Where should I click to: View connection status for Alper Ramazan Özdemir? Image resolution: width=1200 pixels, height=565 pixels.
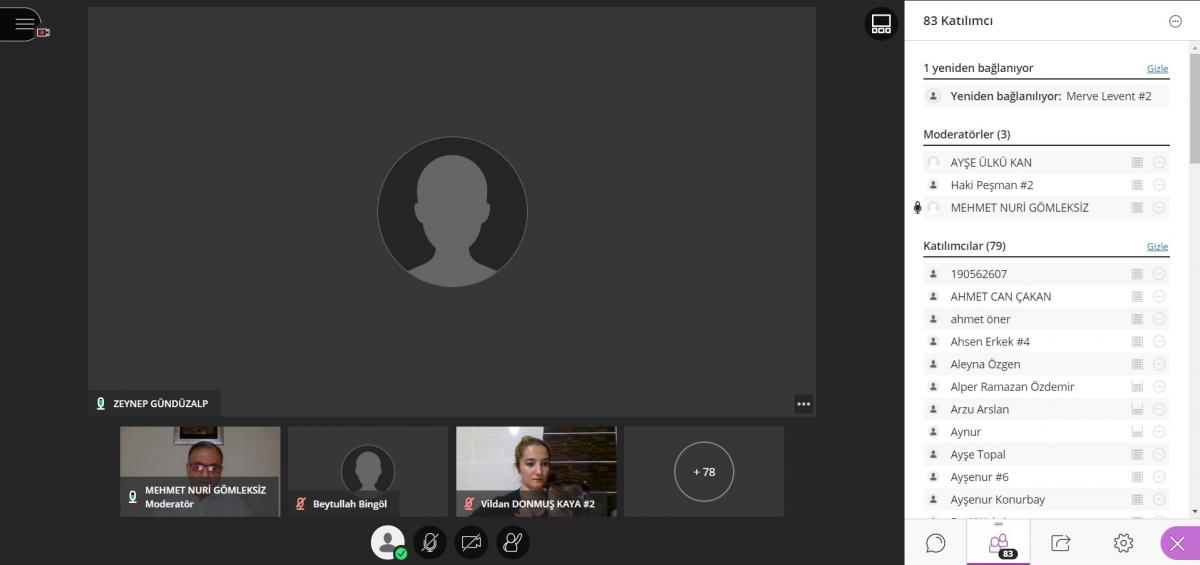(1137, 387)
